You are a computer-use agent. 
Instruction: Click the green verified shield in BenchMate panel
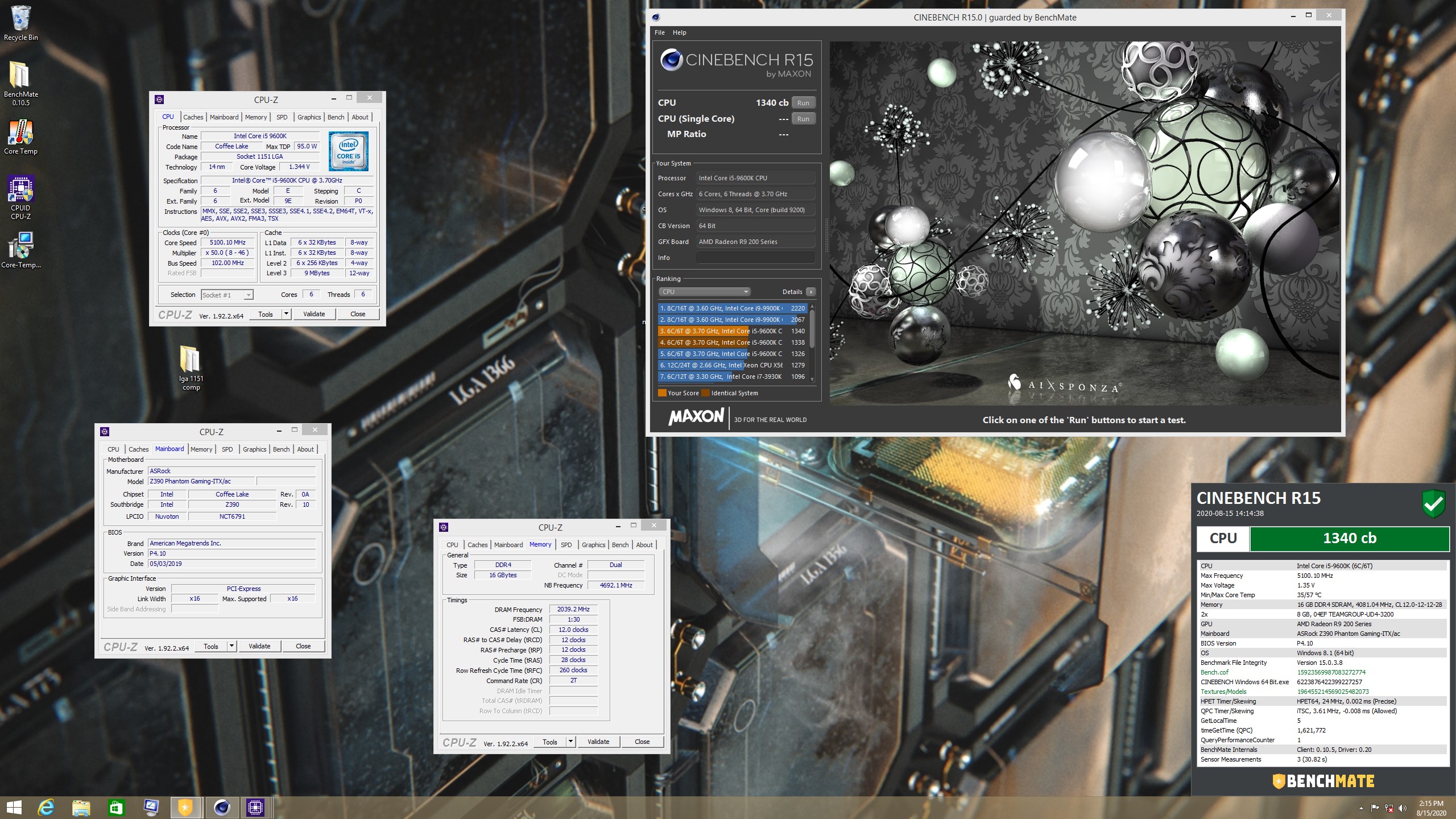[x=1433, y=503]
